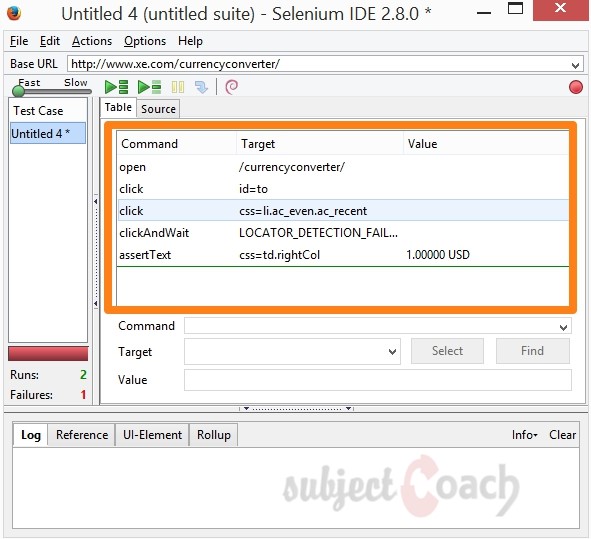591x539 pixels.
Task: Select the LOCATOR_DETECTION_FAIL target cell
Action: point(318,233)
